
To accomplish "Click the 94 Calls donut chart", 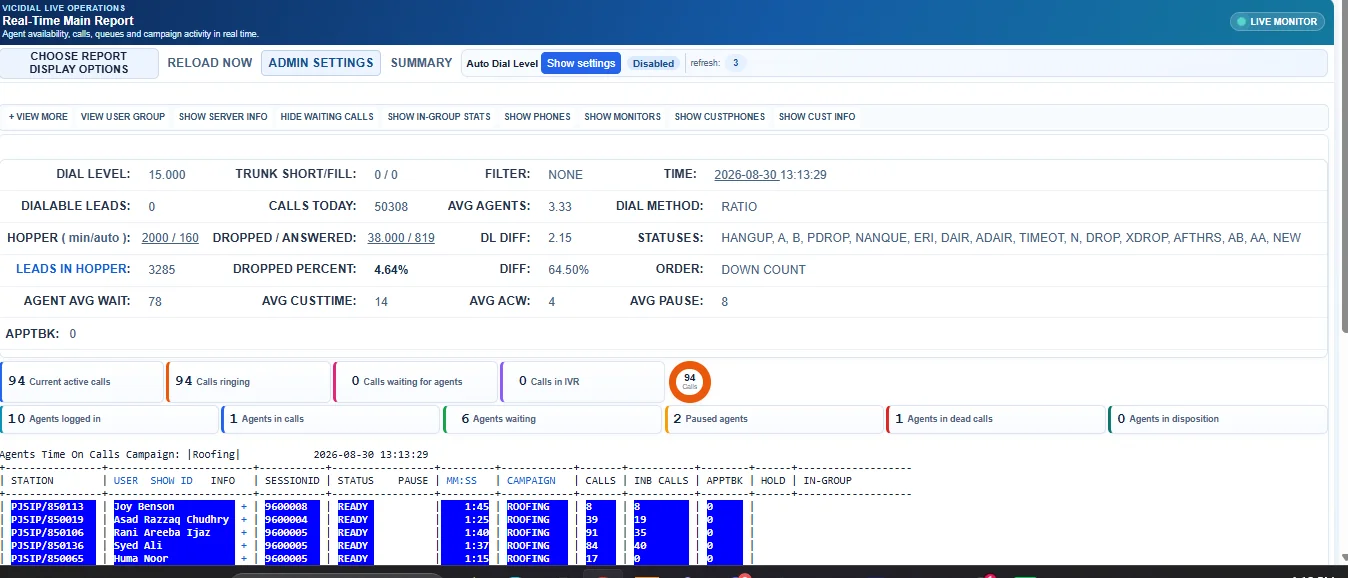I will 690,382.
